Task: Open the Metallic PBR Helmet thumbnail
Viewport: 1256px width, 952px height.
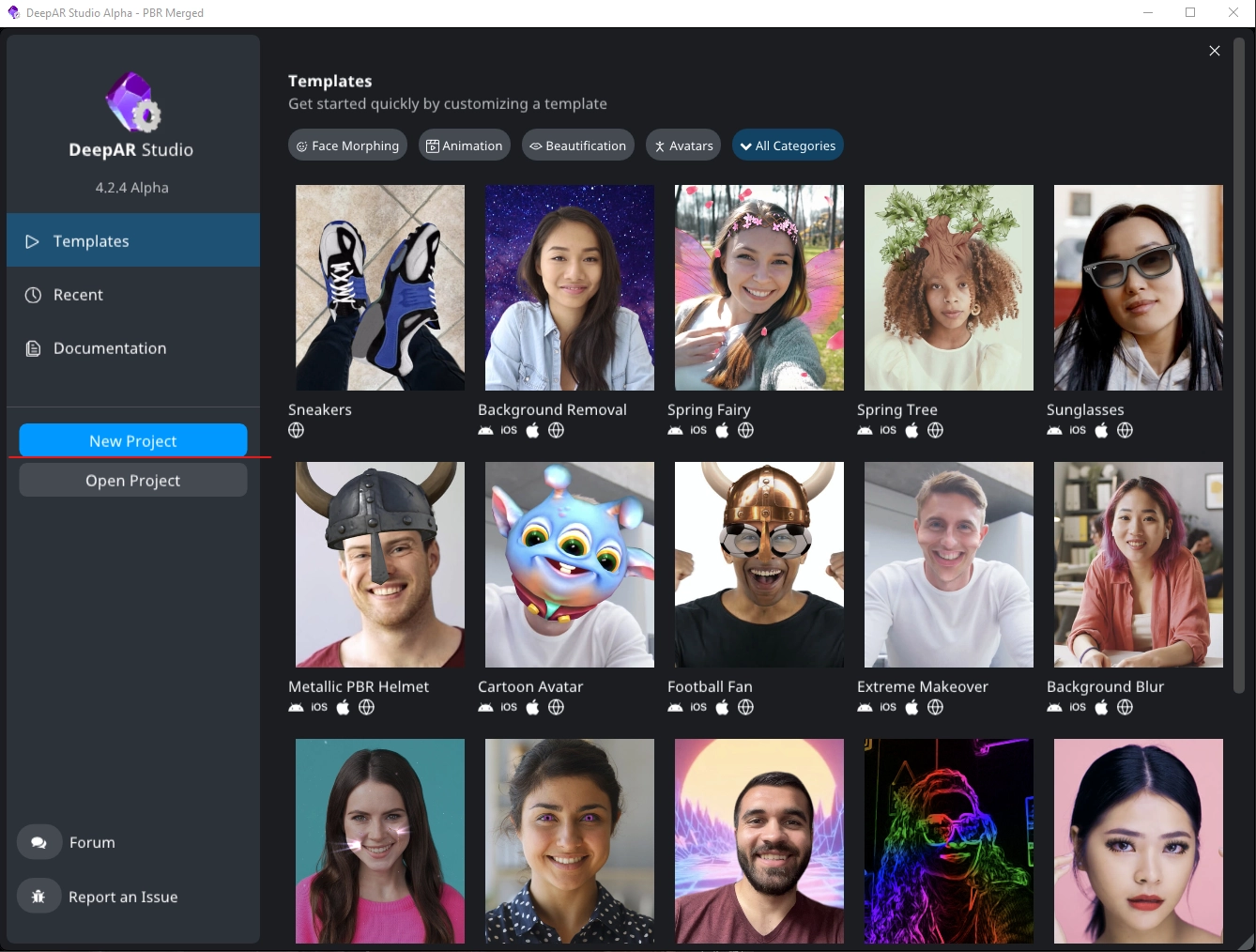Action: (380, 564)
